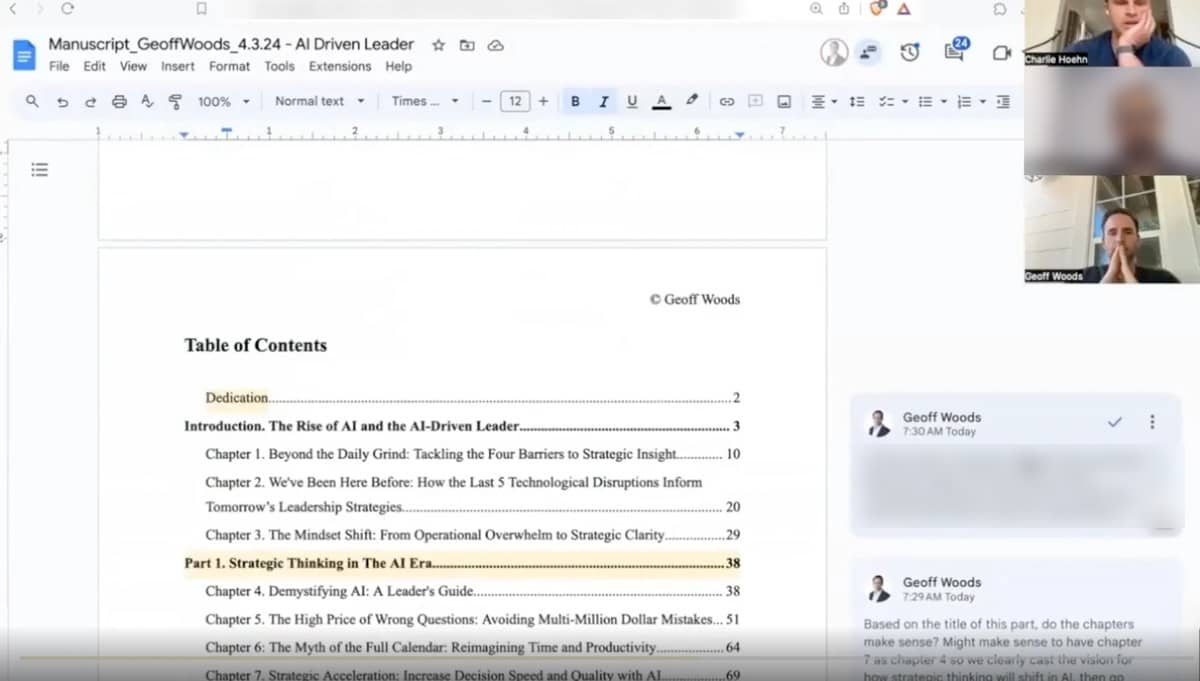Image resolution: width=1200 pixels, height=681 pixels.
Task: Reload the browser page
Action: (67, 9)
